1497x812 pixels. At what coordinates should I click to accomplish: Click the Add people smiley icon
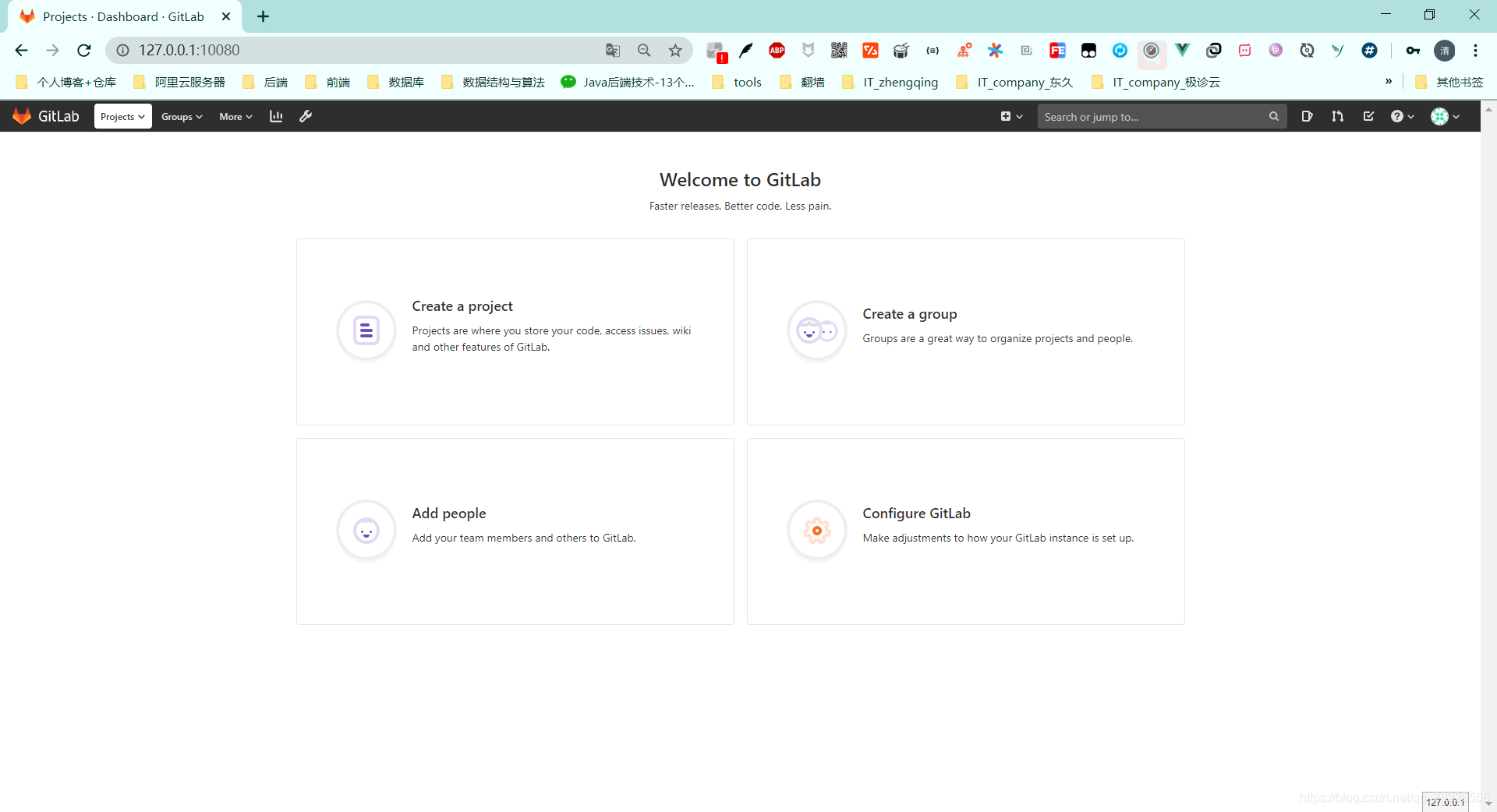pos(366,531)
